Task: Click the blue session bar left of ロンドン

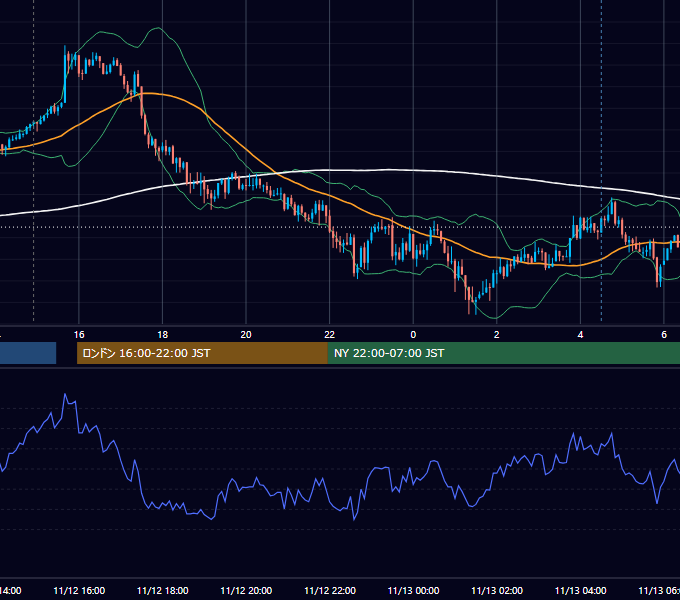Action: tap(28, 353)
